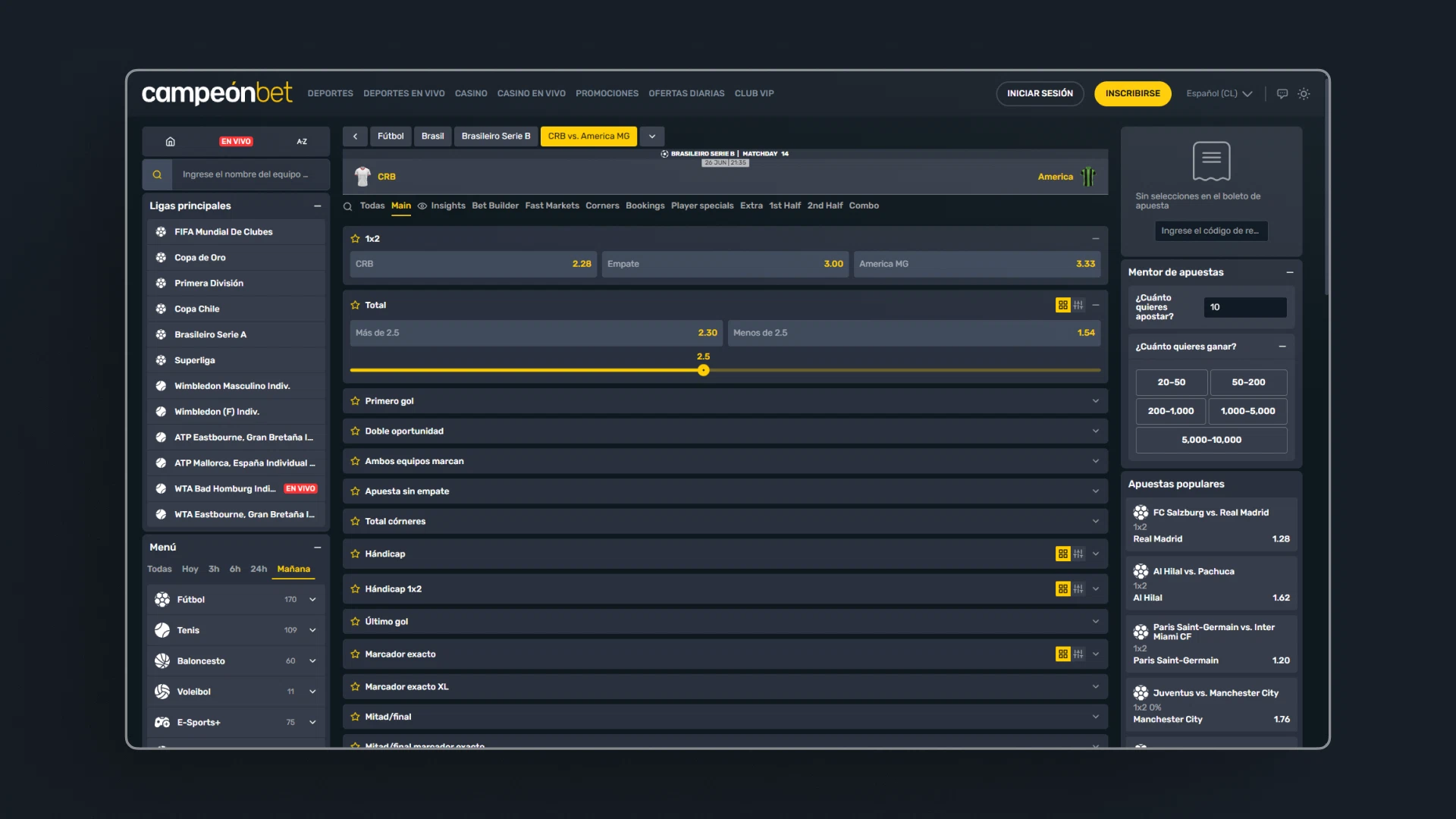Click the E-Sports+ gamepad icon

click(162, 723)
